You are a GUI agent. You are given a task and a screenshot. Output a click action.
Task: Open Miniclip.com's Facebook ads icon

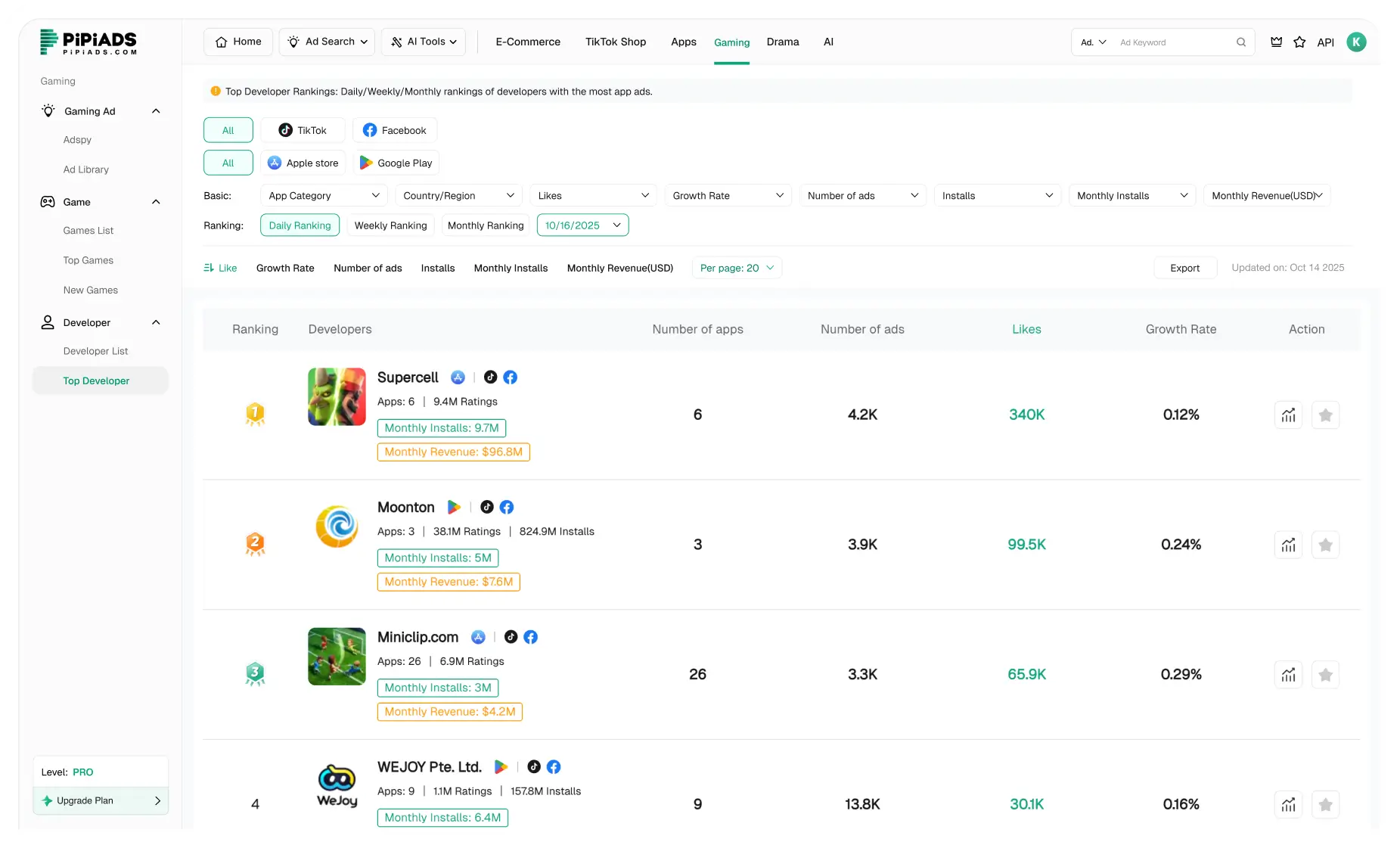coord(530,637)
